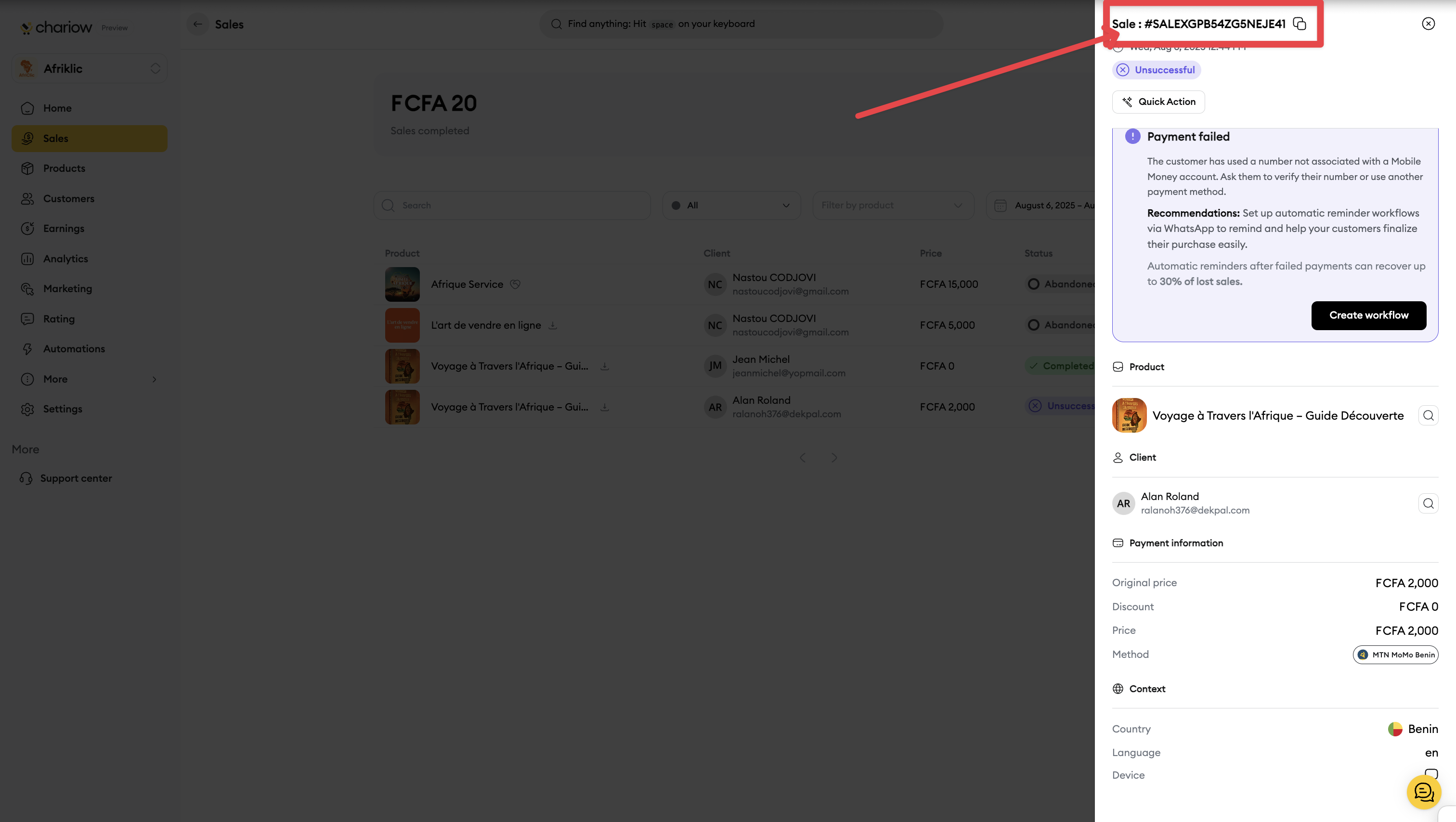Click the download icon beside L'art de vendre en ligne

pos(553,325)
